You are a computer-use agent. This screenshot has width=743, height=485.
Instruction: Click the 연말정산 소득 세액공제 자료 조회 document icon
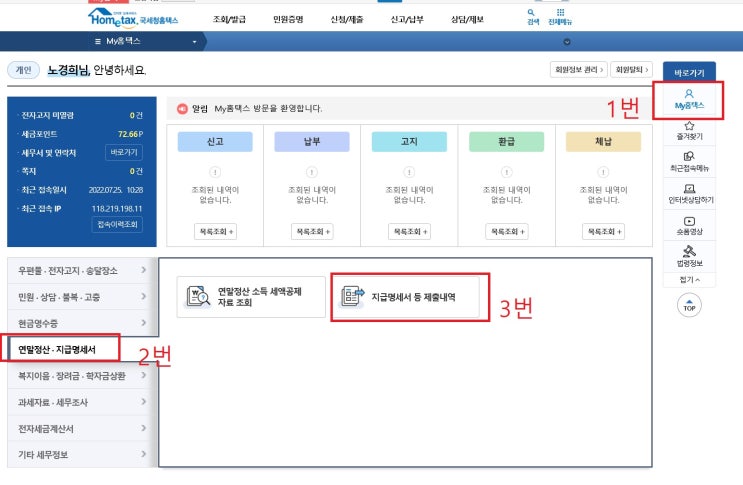pos(198,297)
